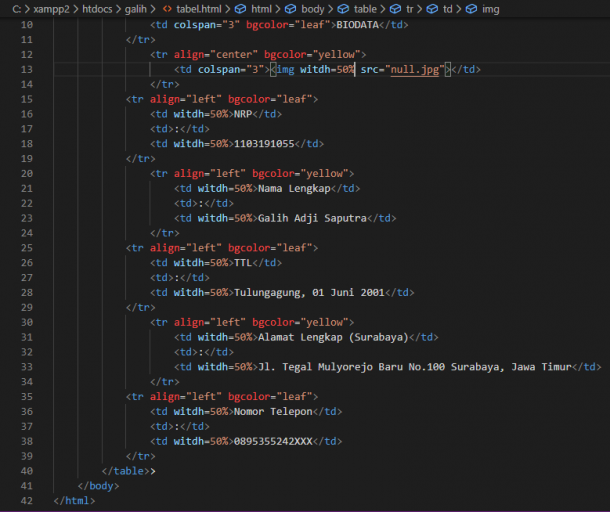The image size is (610, 512).
Task: Click bgcolor="leaf" on line 35
Action: click(x=270, y=397)
